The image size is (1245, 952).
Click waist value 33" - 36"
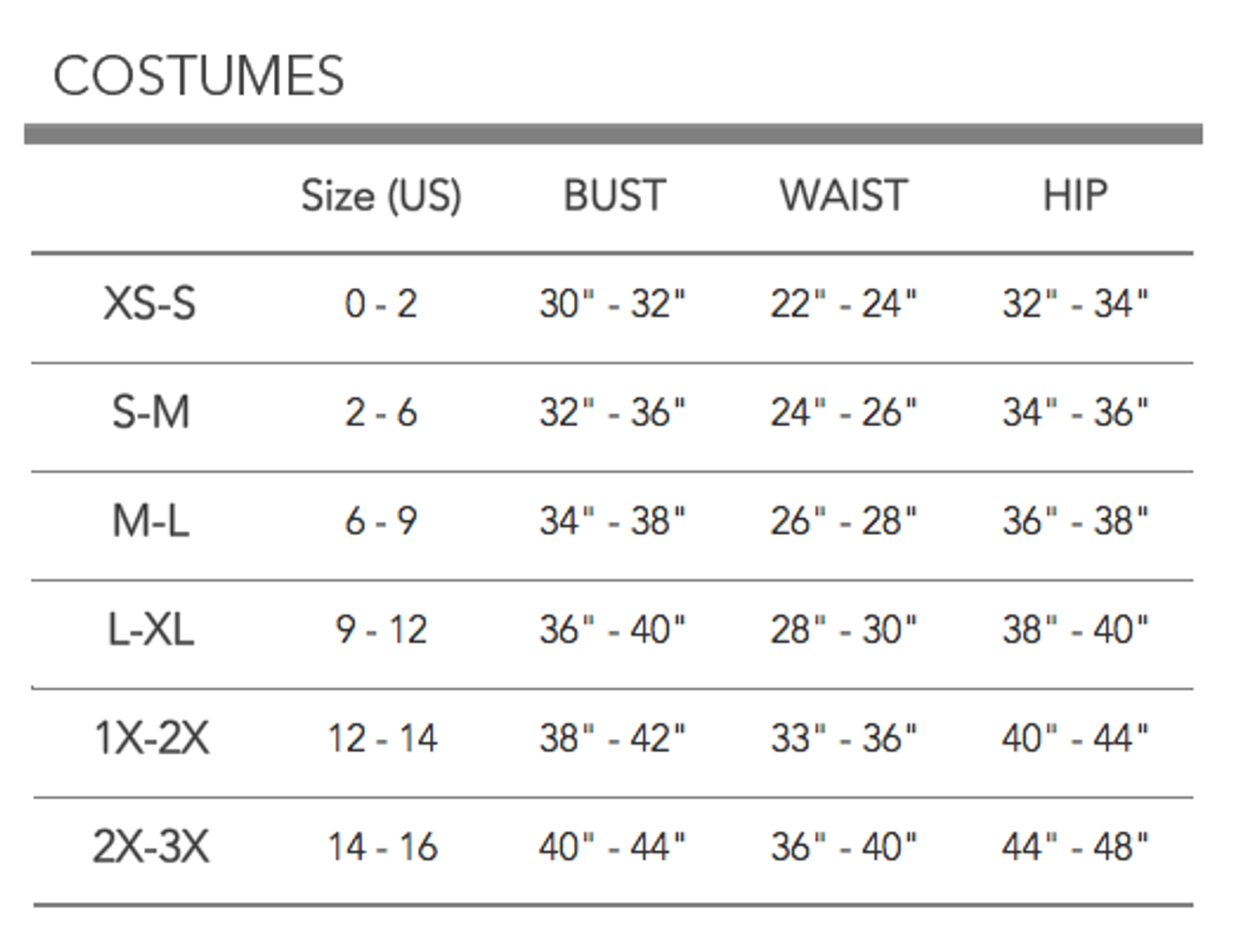click(843, 739)
